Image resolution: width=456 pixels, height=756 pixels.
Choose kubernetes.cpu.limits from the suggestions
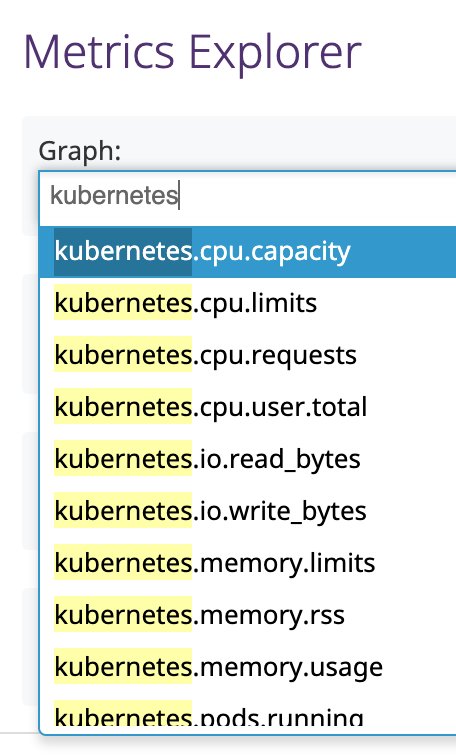[x=248, y=303]
